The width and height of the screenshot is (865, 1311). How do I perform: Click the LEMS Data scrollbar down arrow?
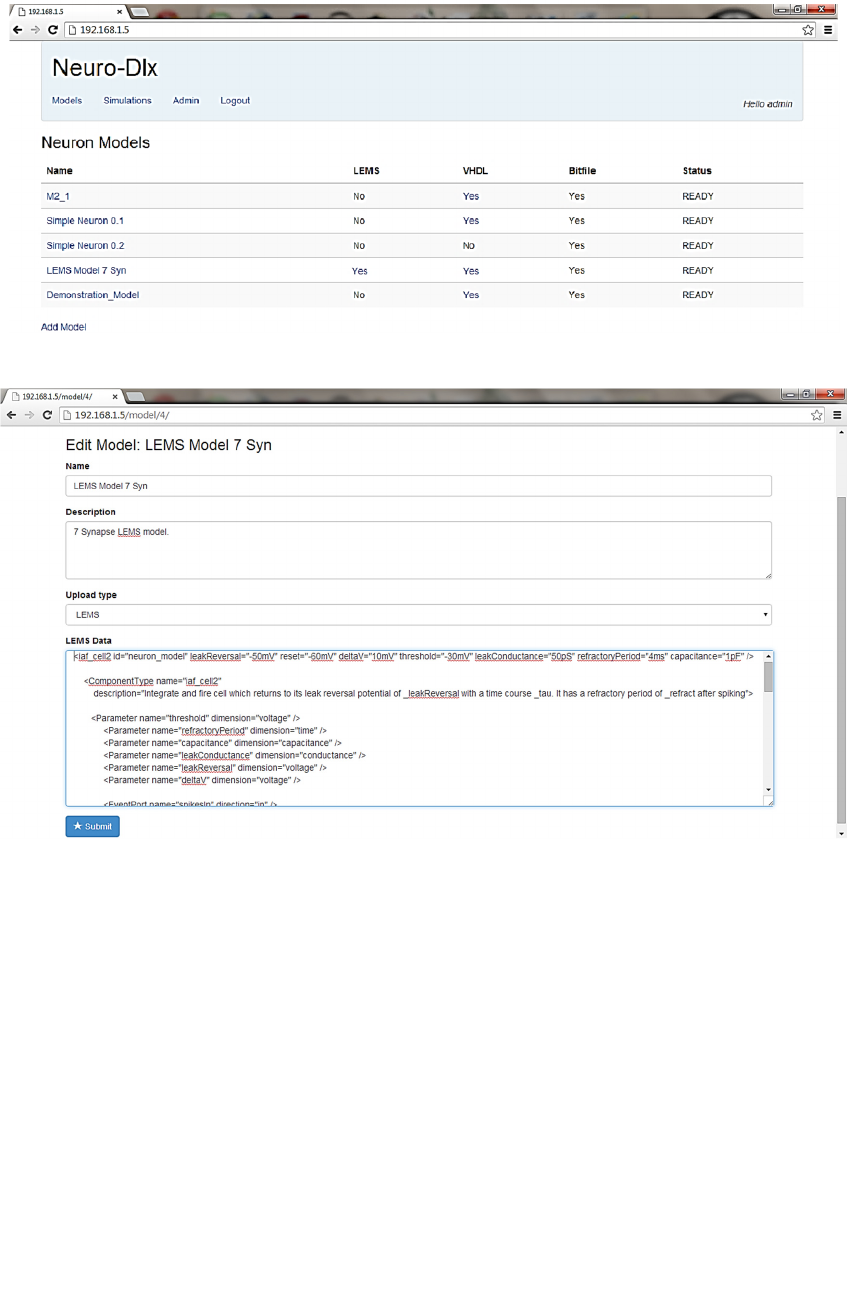pyautogui.click(x=767, y=790)
